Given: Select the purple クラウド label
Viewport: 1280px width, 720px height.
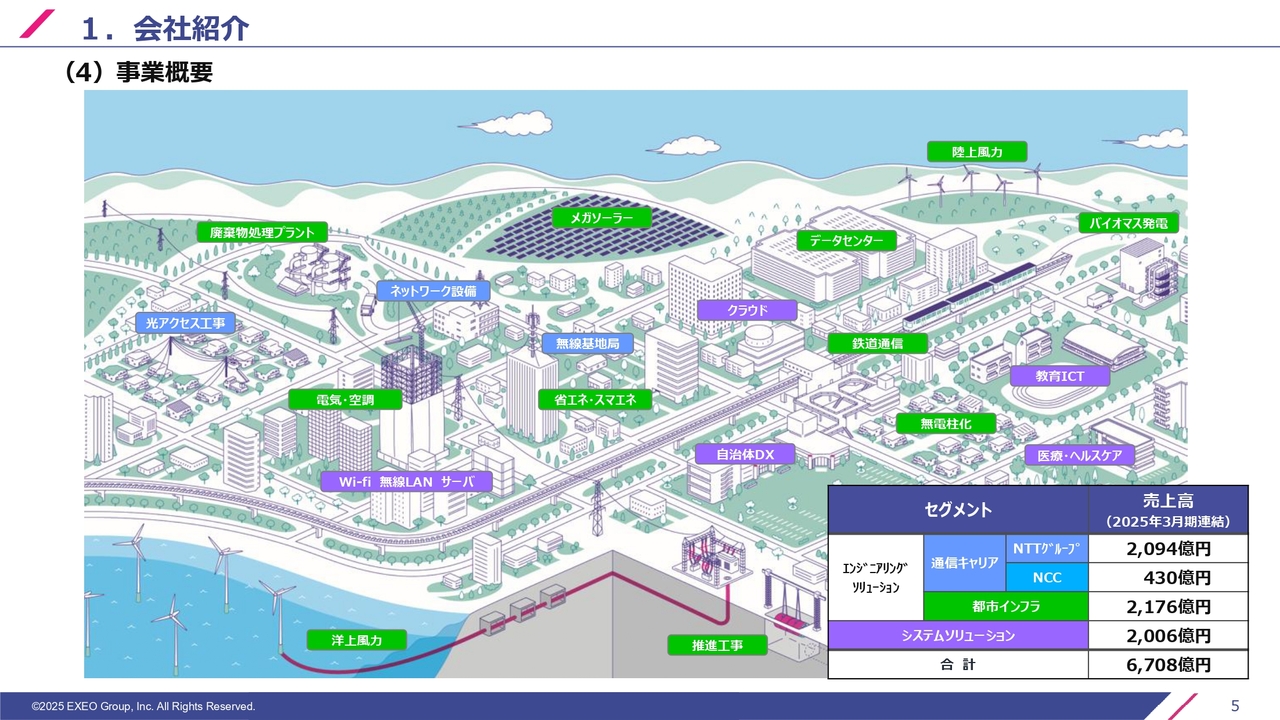Looking at the screenshot, I should pyautogui.click(x=747, y=311).
